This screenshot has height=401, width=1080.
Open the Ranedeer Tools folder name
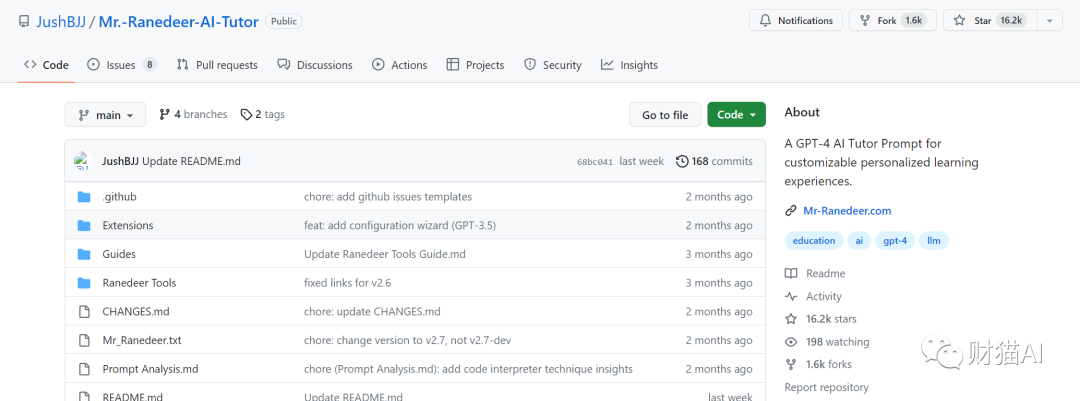[x=139, y=282]
